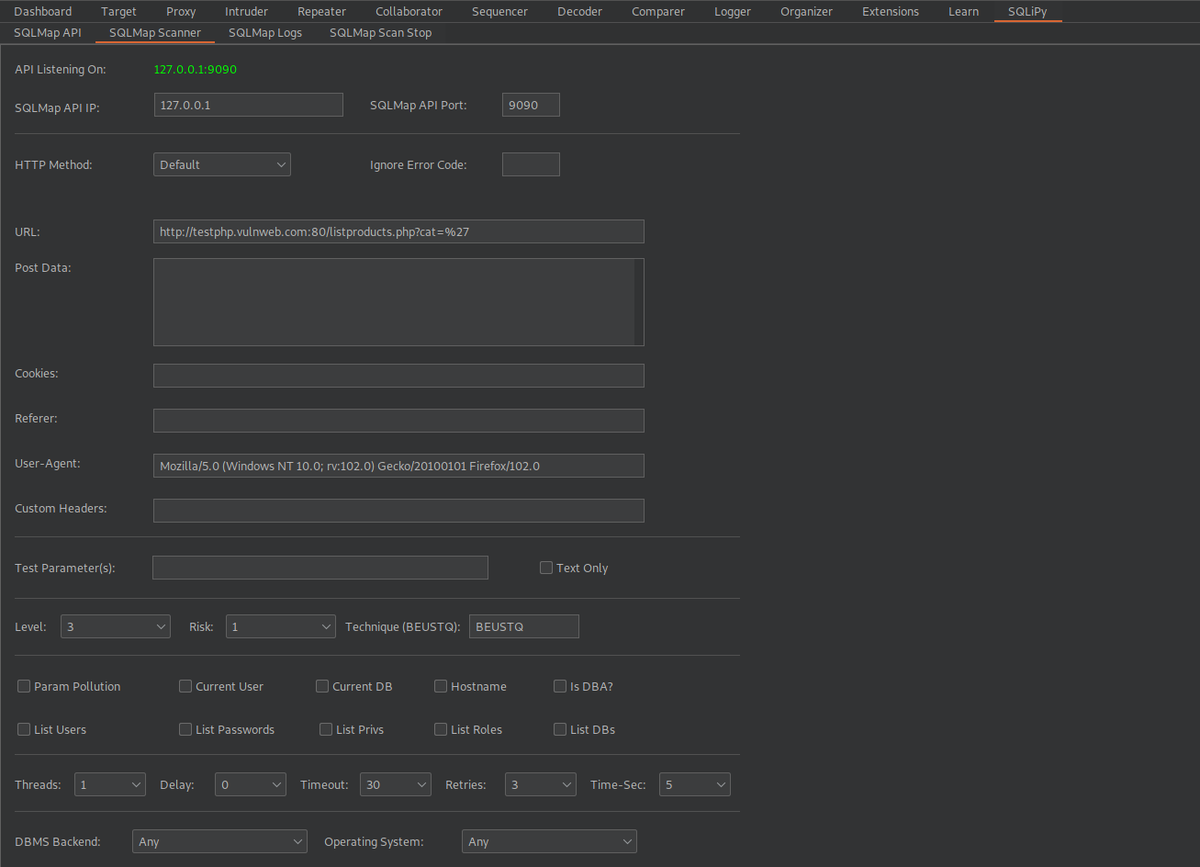The image size is (1200, 867).
Task: Focus the Technique (BEUSTQ) field
Action: tap(523, 627)
